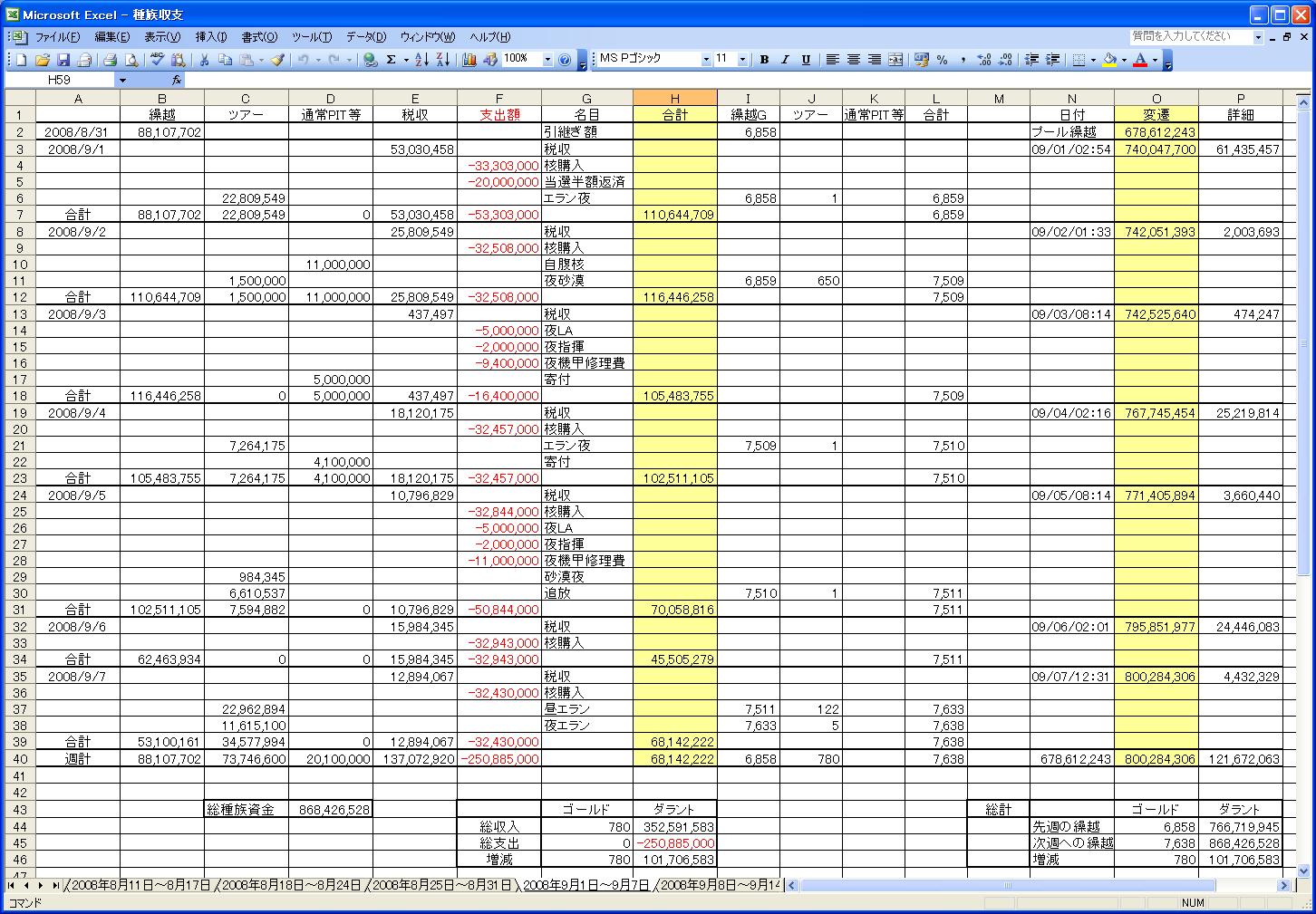Viewport: 1316px width, 914px height.
Task: Create a new blank workbook
Action: 21,60
